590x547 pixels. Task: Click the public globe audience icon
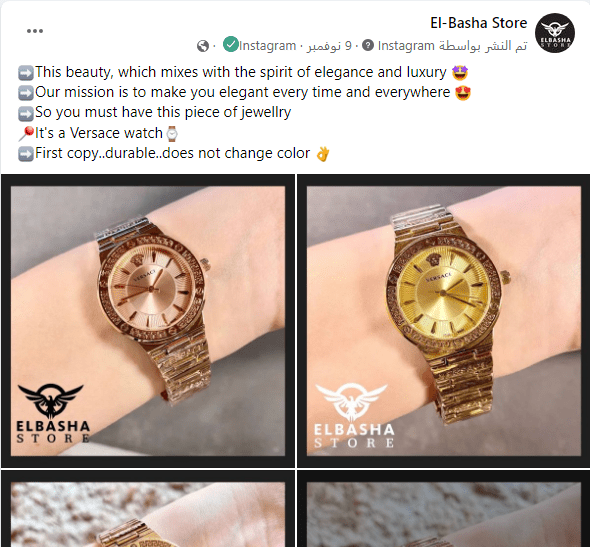[203, 46]
